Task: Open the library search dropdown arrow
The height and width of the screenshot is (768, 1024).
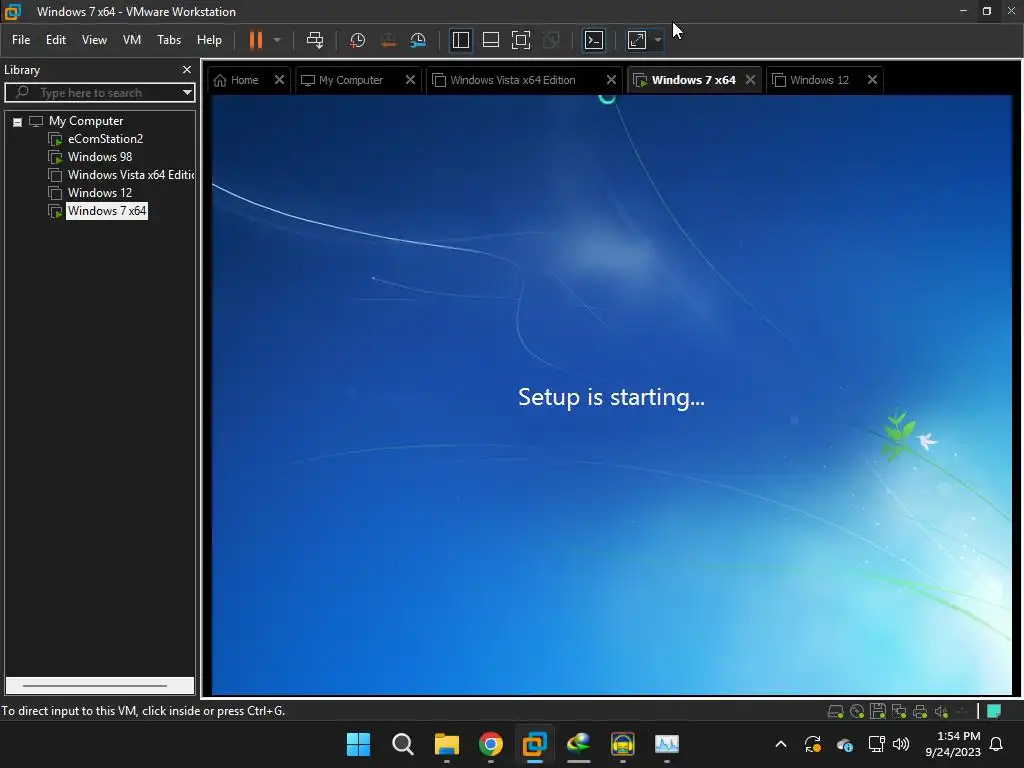Action: click(187, 93)
